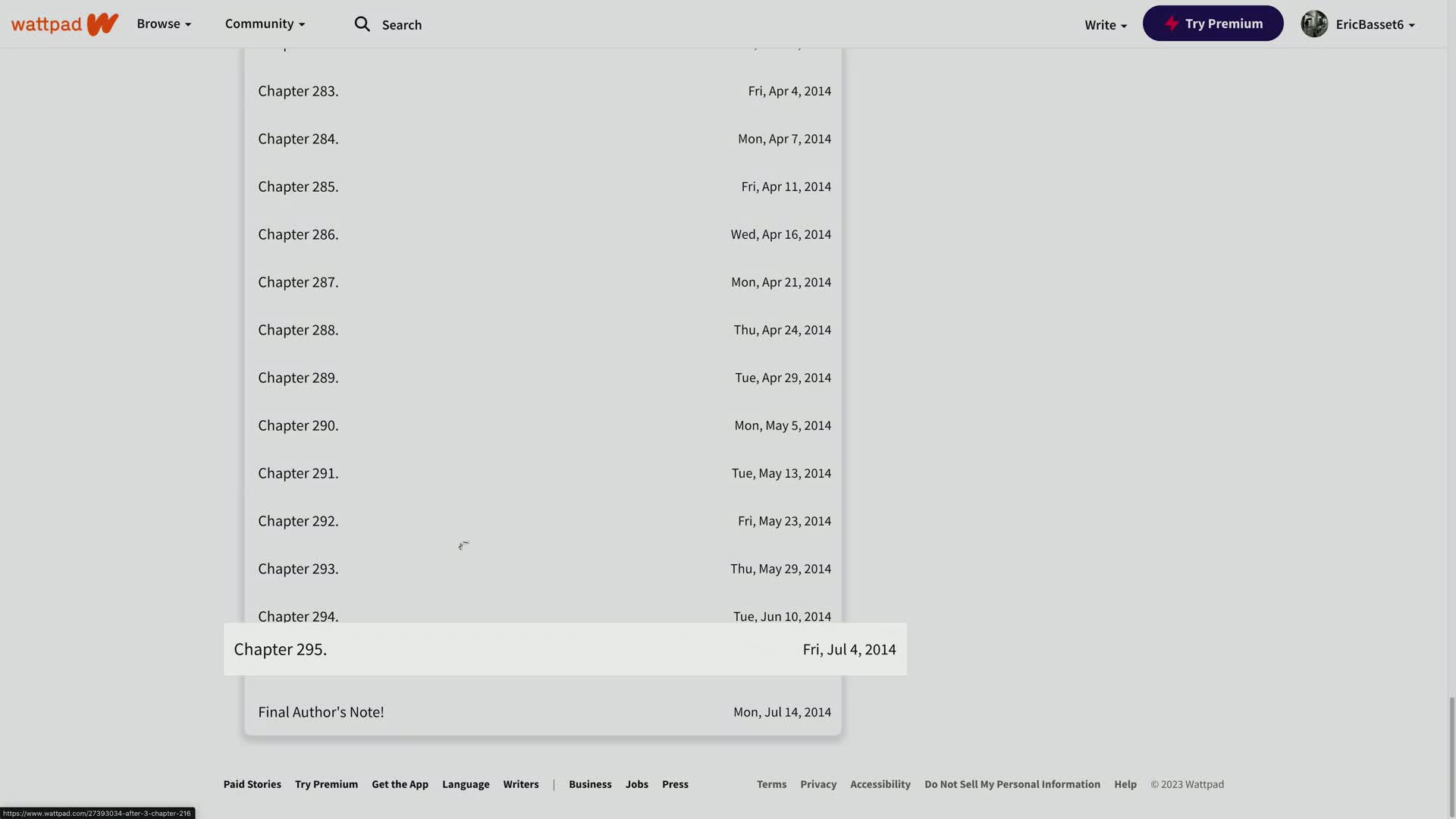Click the Wattpad logo
This screenshot has height=819, width=1456.
[x=64, y=24]
